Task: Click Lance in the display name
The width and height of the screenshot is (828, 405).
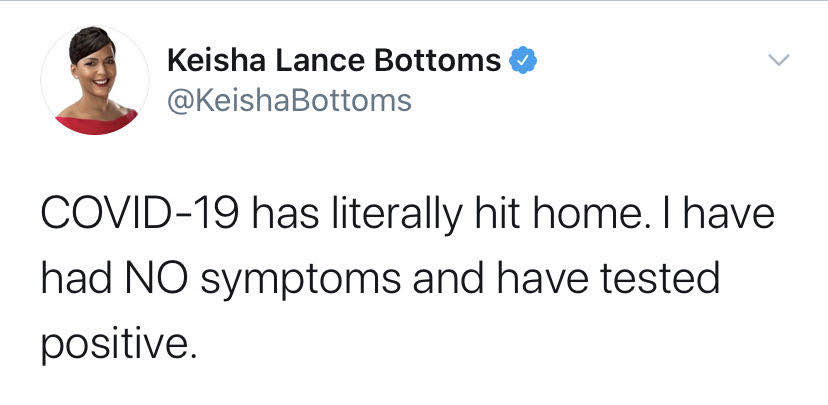Action: point(319,60)
